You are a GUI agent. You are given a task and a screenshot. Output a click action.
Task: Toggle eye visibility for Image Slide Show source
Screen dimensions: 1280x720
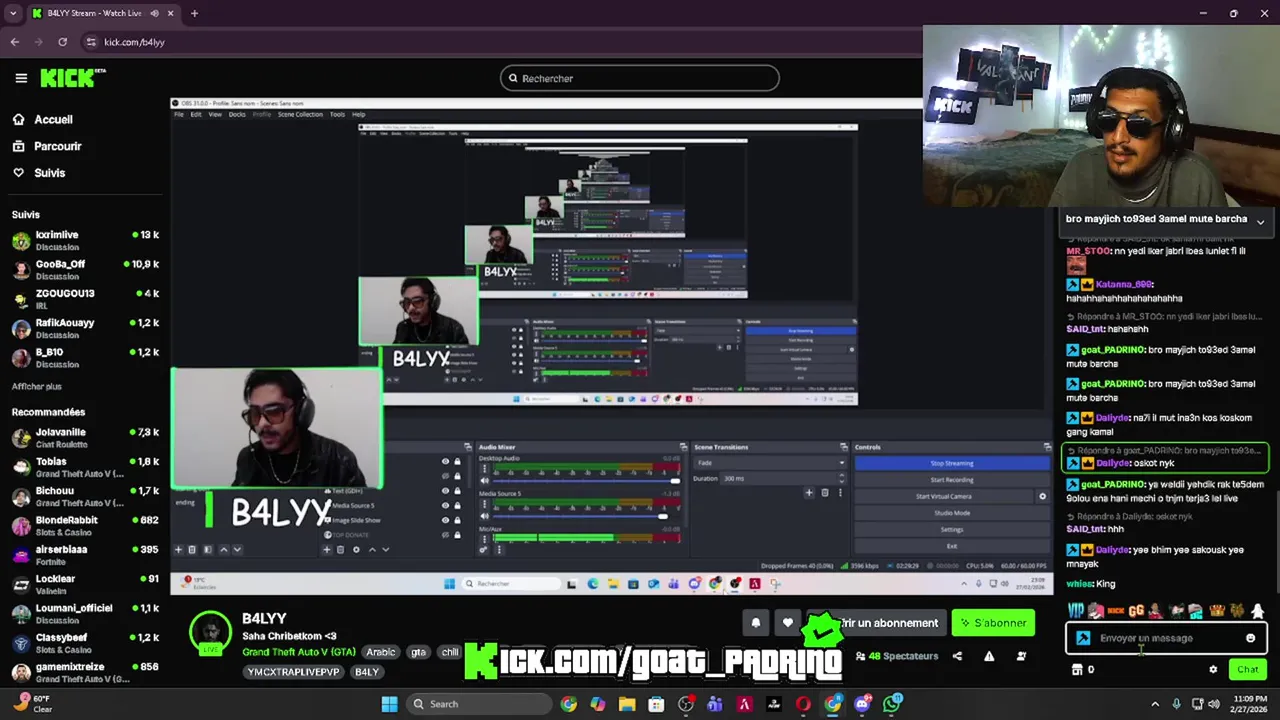(x=445, y=519)
